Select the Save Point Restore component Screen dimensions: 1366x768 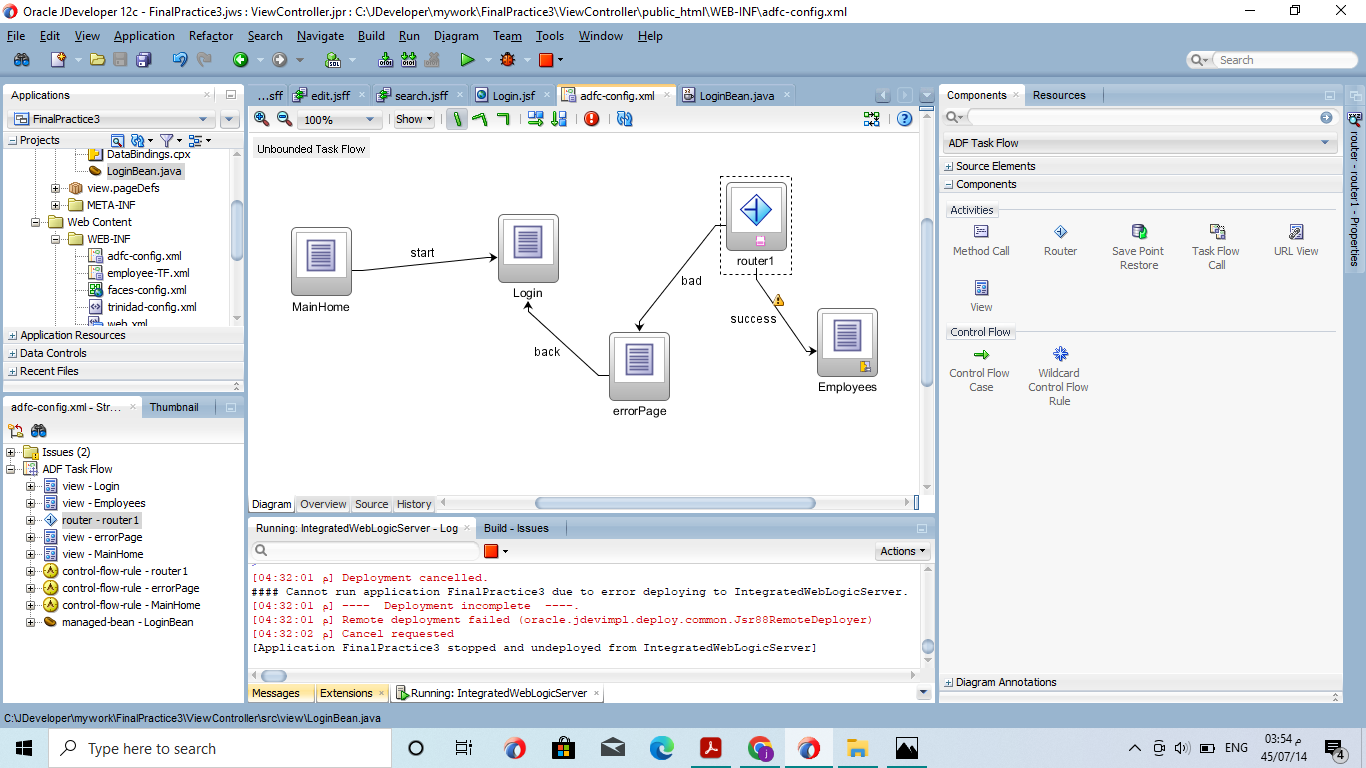coord(1139,247)
